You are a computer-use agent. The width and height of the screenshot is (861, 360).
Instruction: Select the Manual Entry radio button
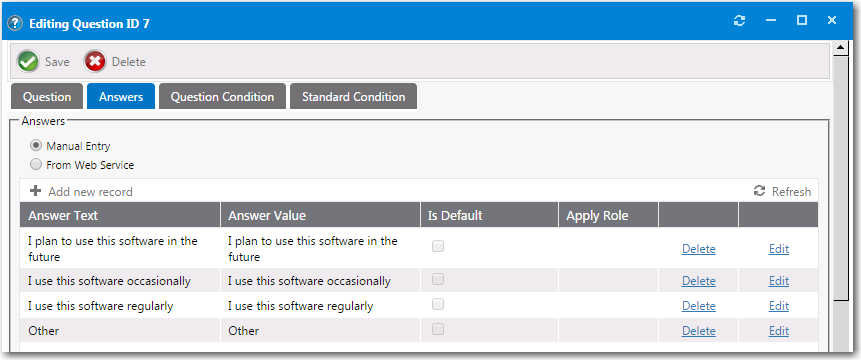(x=36, y=146)
